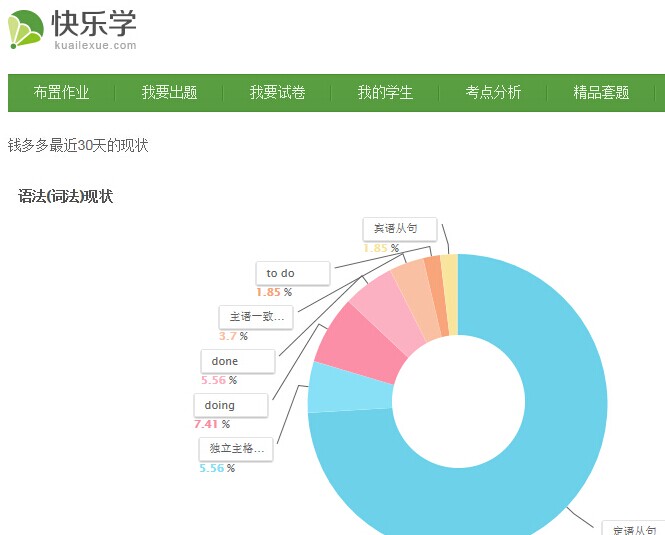Select the 主语一致 chart label

(256, 317)
